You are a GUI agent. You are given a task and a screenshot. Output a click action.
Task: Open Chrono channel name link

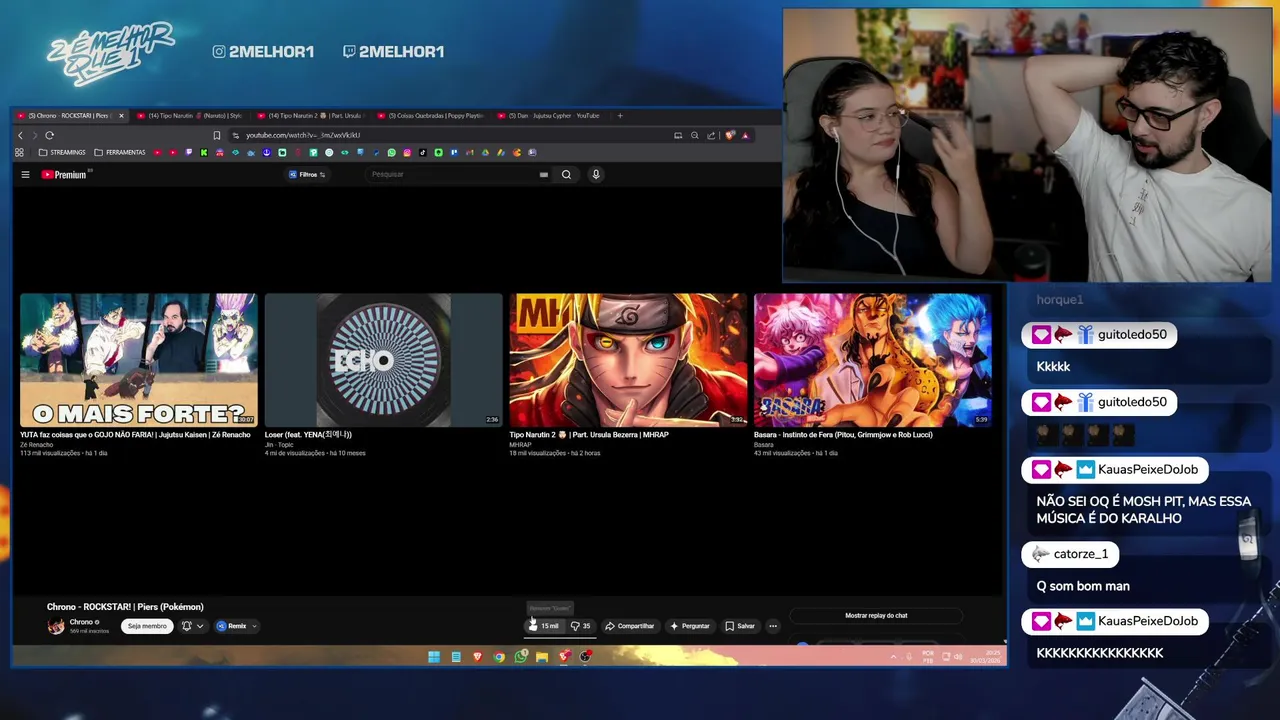pos(81,622)
